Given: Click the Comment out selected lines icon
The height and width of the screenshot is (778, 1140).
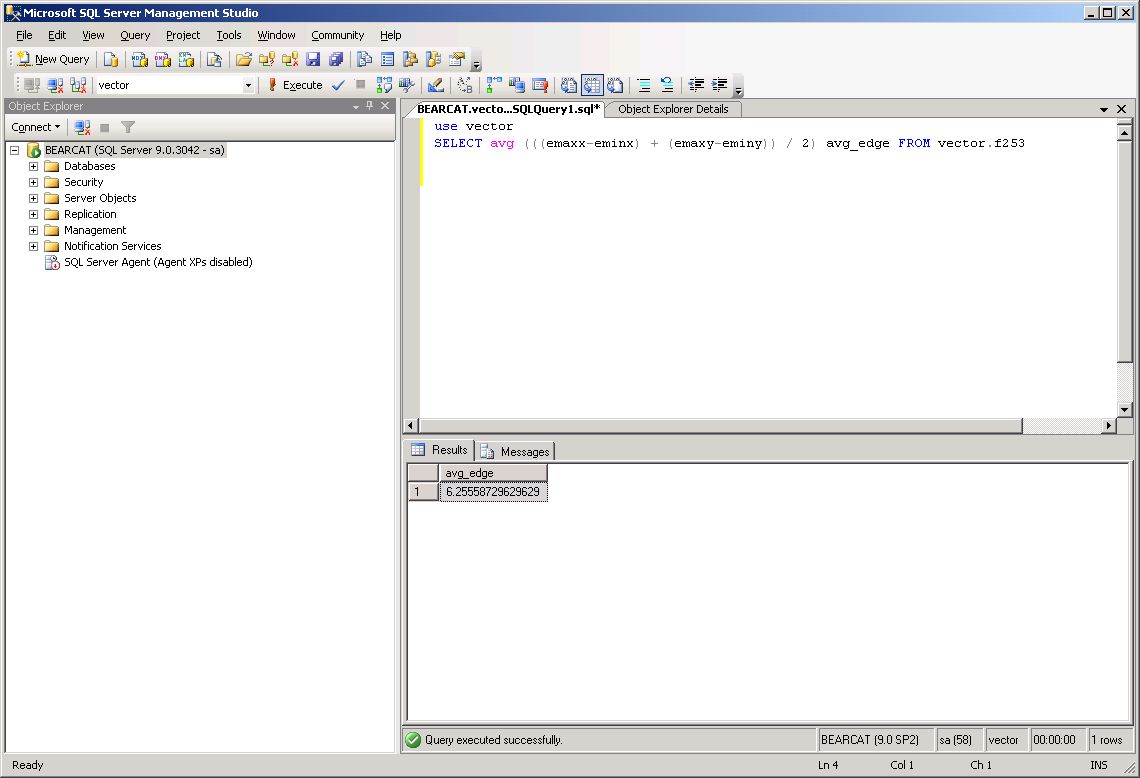Looking at the screenshot, I should (644, 85).
